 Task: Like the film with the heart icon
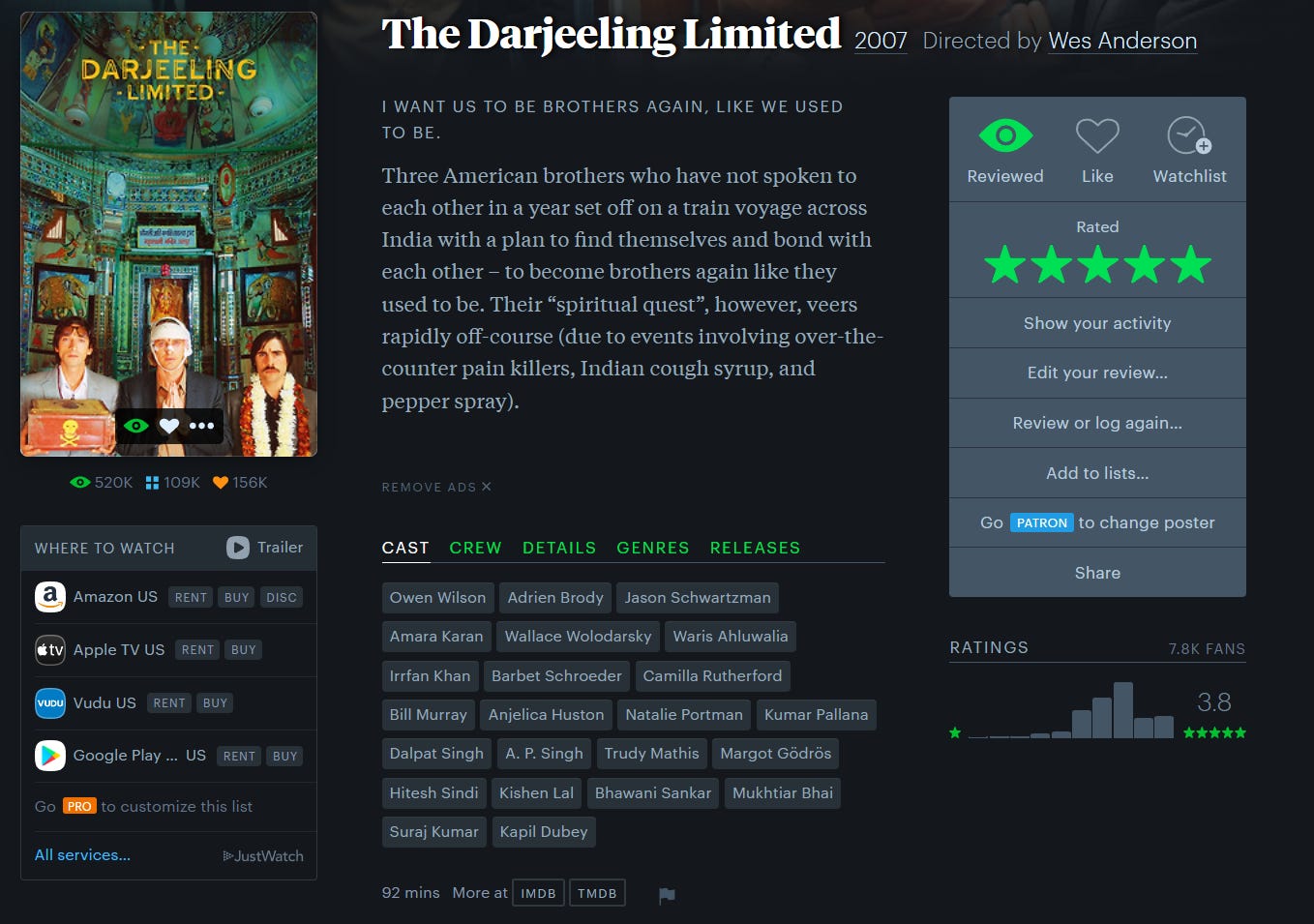tap(1097, 136)
